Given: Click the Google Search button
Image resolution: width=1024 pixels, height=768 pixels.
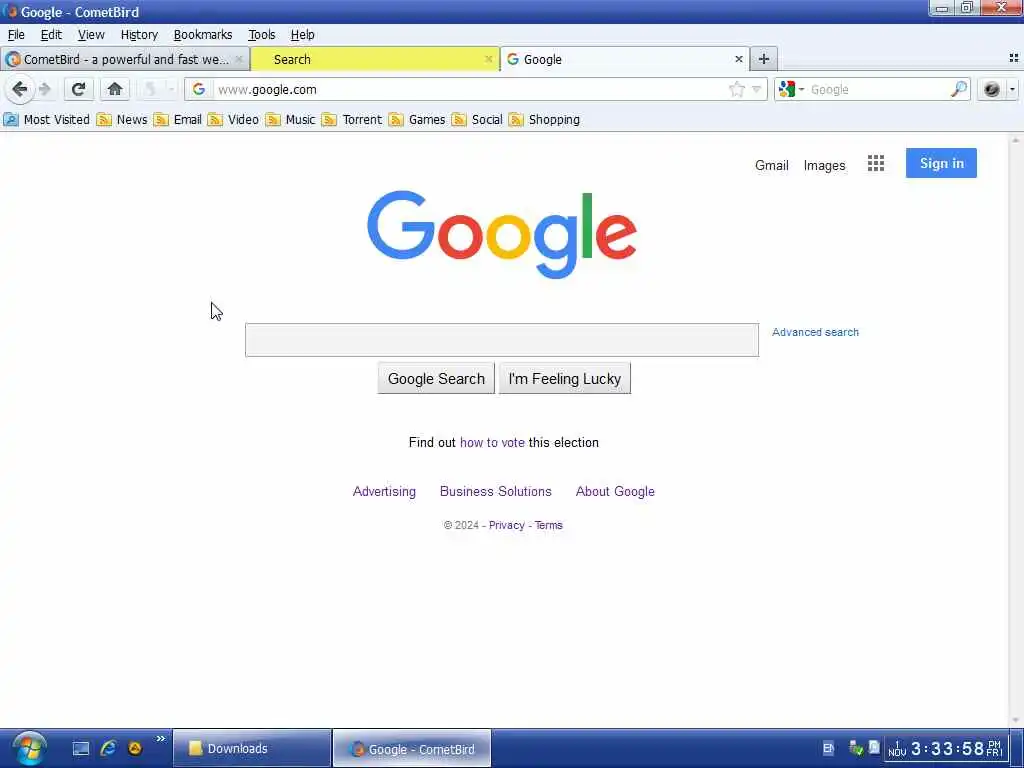Looking at the screenshot, I should tap(436, 379).
